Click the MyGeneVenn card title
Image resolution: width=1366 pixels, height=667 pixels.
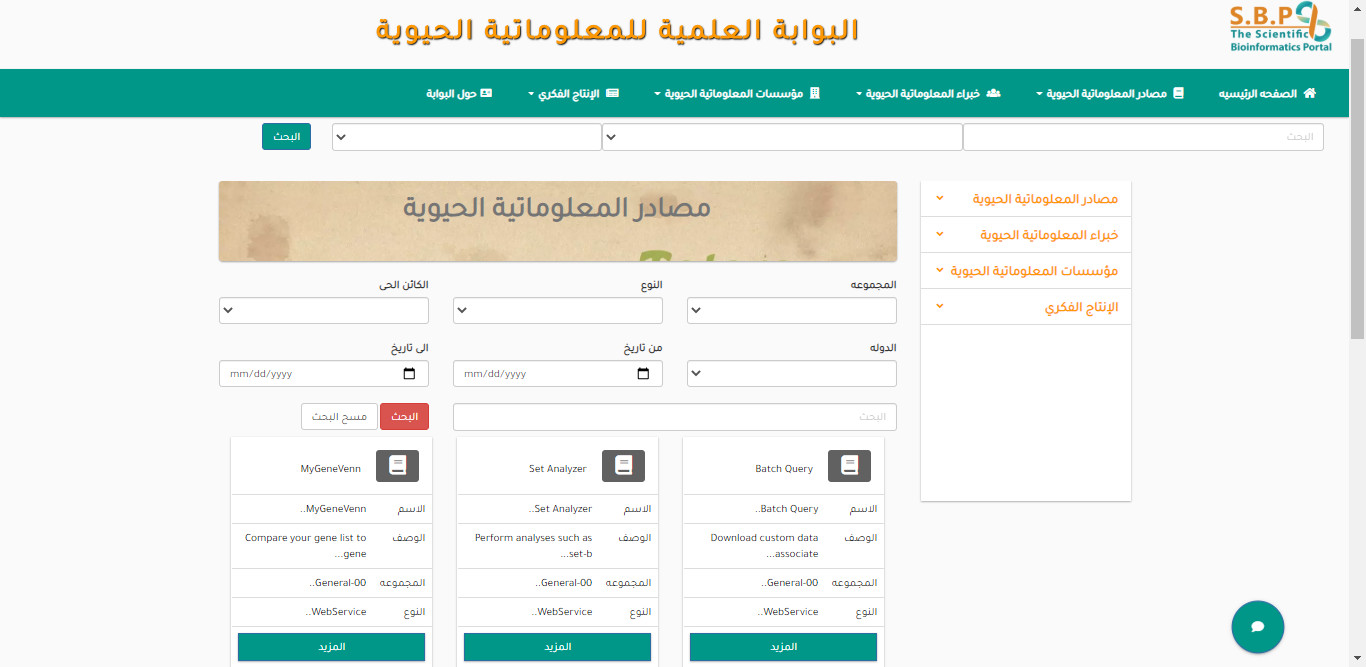click(x=331, y=469)
